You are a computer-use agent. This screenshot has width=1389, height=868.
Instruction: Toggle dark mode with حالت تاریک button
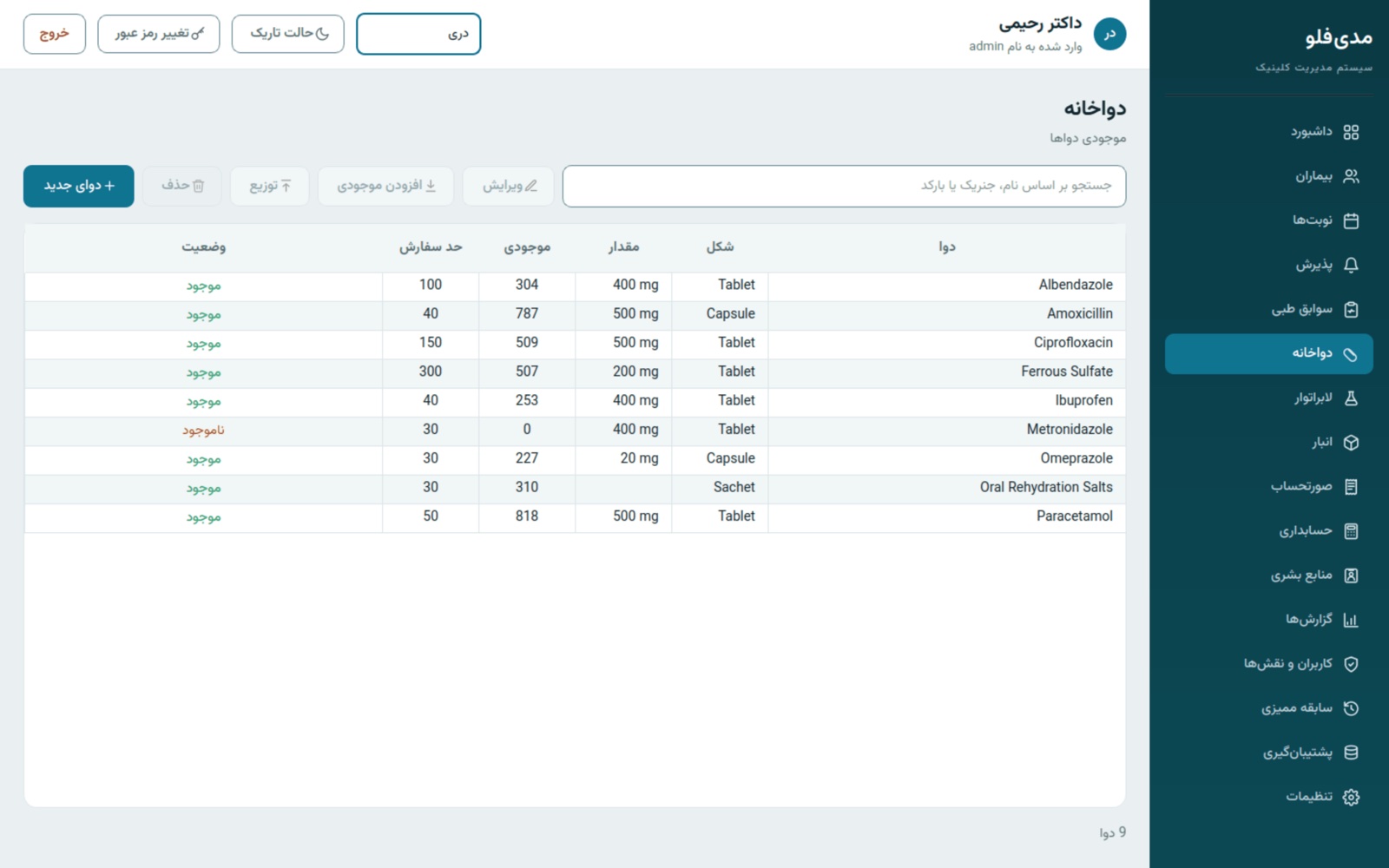(287, 34)
